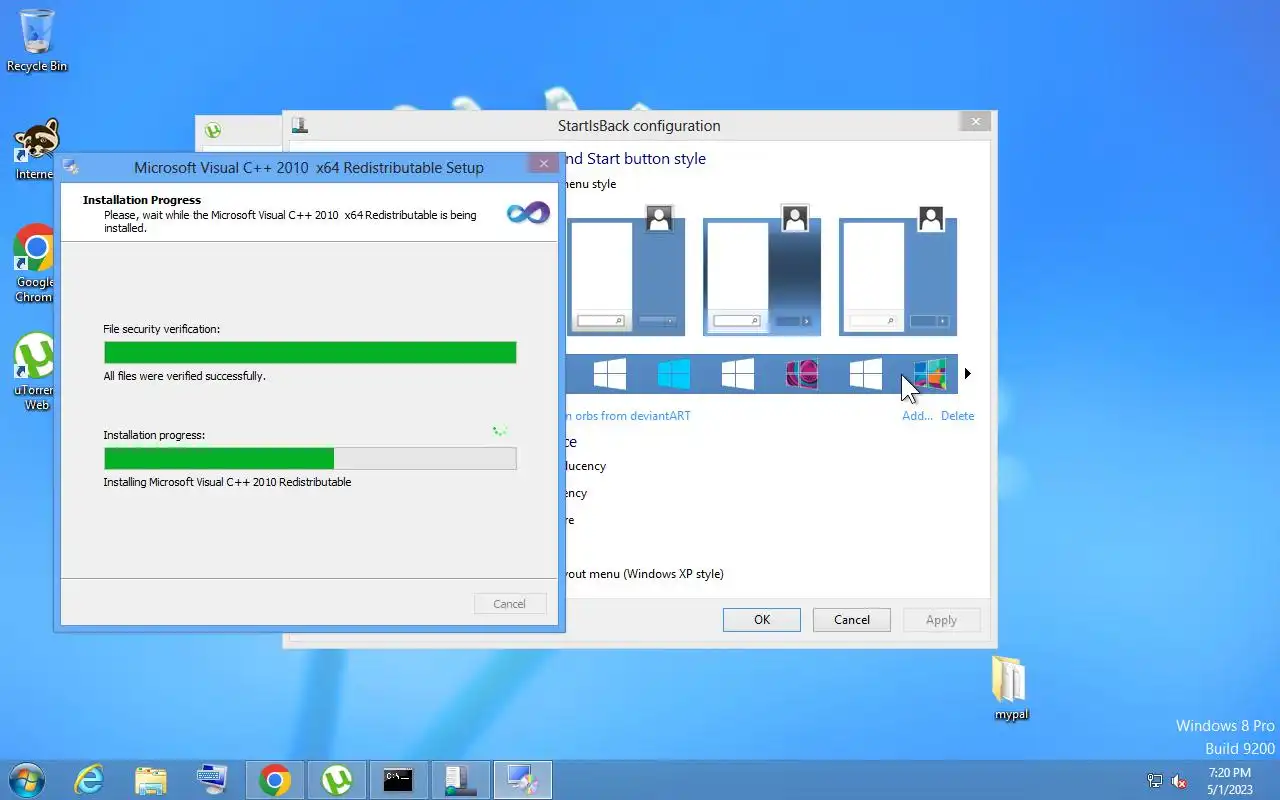Open Internet Explorer from the taskbar
This screenshot has height=800, width=1280.
pos(89,780)
